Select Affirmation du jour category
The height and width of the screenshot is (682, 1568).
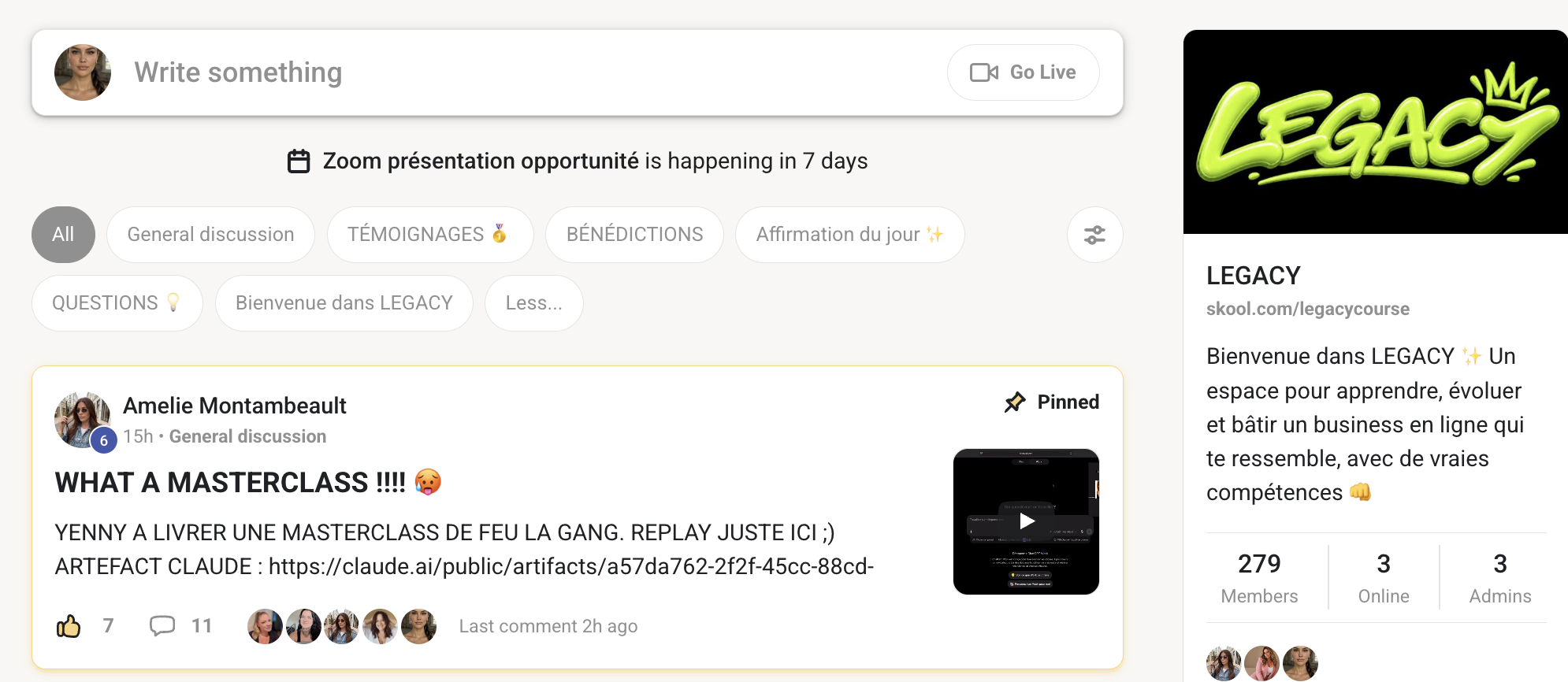coord(849,235)
